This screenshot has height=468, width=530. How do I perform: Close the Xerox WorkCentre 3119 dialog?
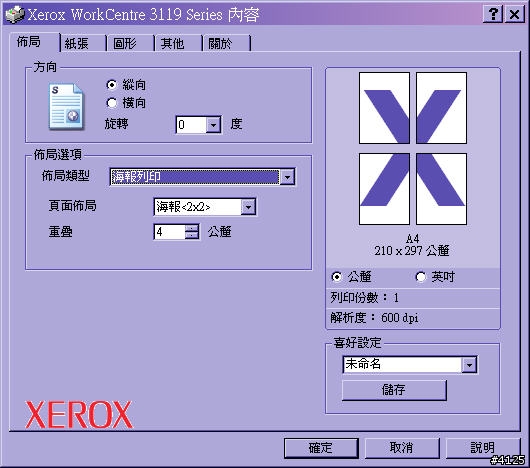(514, 15)
